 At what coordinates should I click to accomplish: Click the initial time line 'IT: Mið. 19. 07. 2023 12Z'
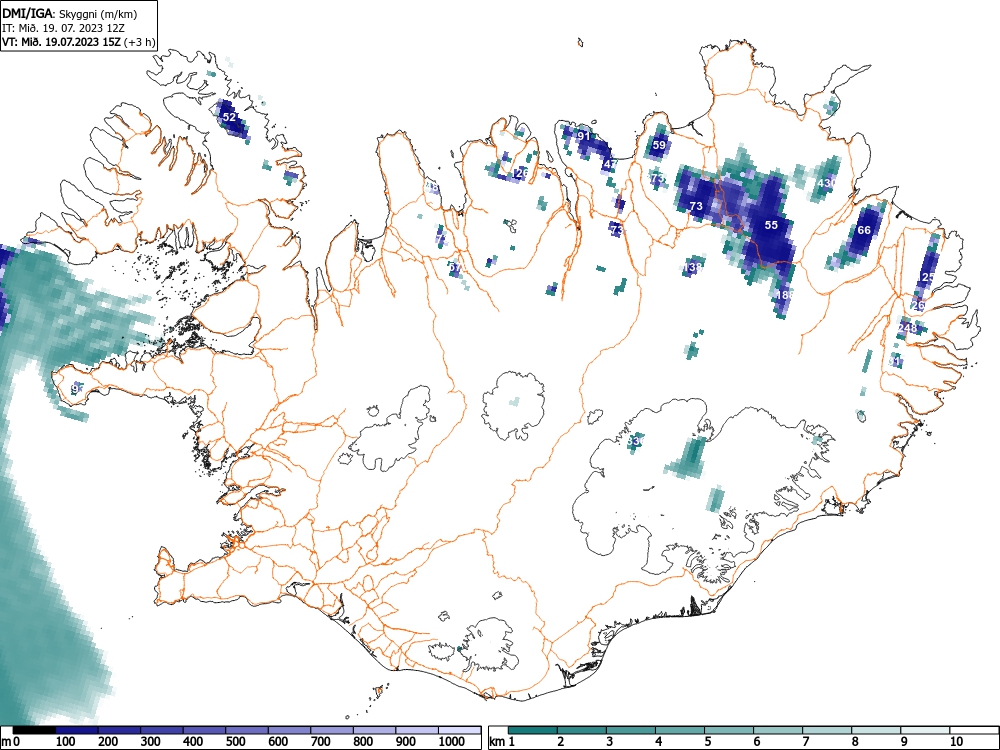(63, 28)
